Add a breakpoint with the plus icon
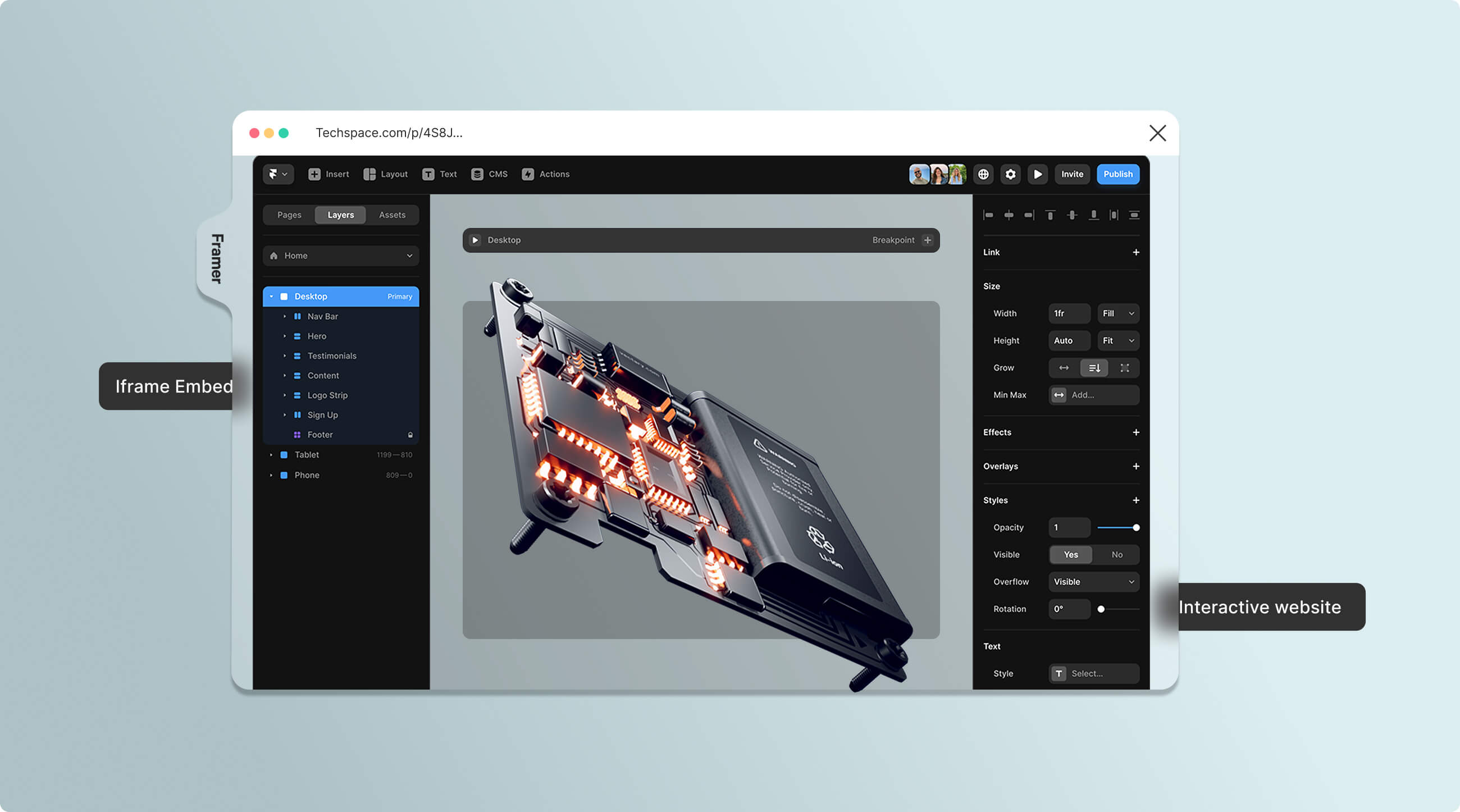 [927, 240]
